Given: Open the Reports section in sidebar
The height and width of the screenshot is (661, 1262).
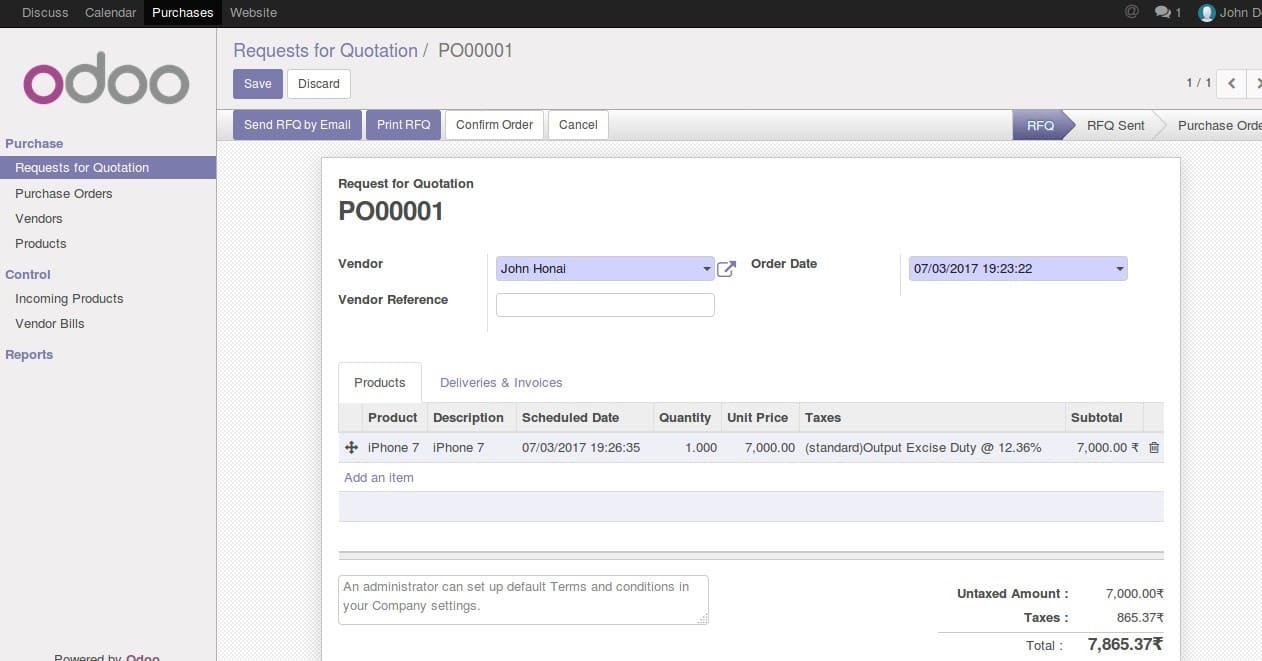Looking at the screenshot, I should [29, 355].
